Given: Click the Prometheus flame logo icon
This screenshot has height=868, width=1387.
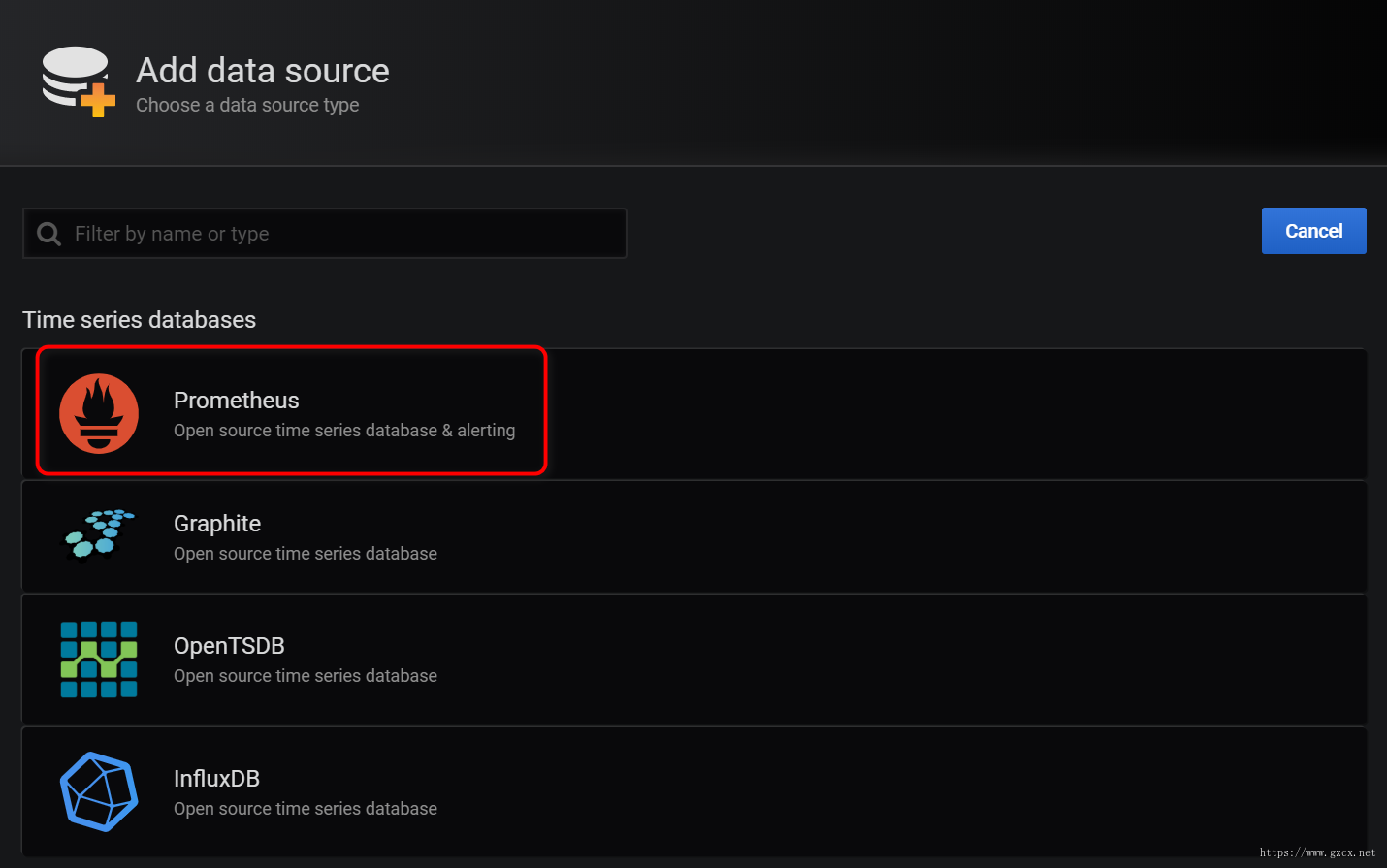Looking at the screenshot, I should point(99,413).
